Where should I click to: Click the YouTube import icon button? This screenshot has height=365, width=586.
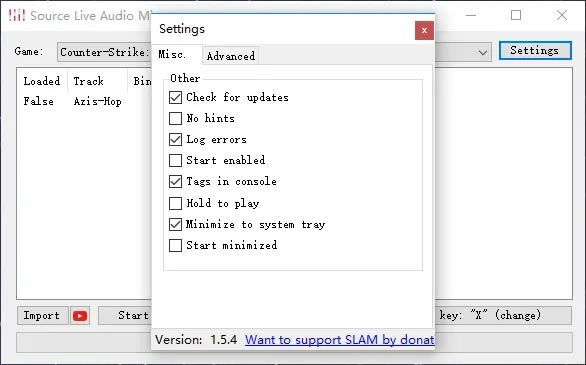(80, 316)
